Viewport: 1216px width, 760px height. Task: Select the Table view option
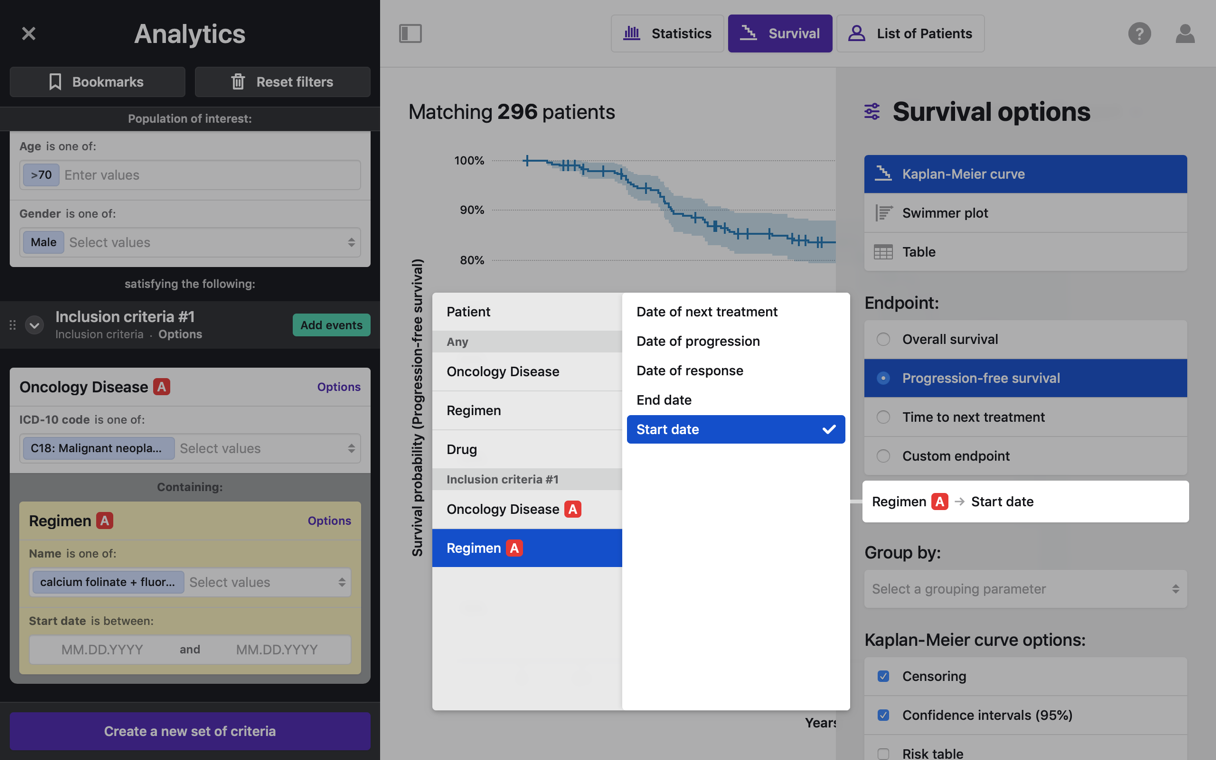(x=1025, y=252)
